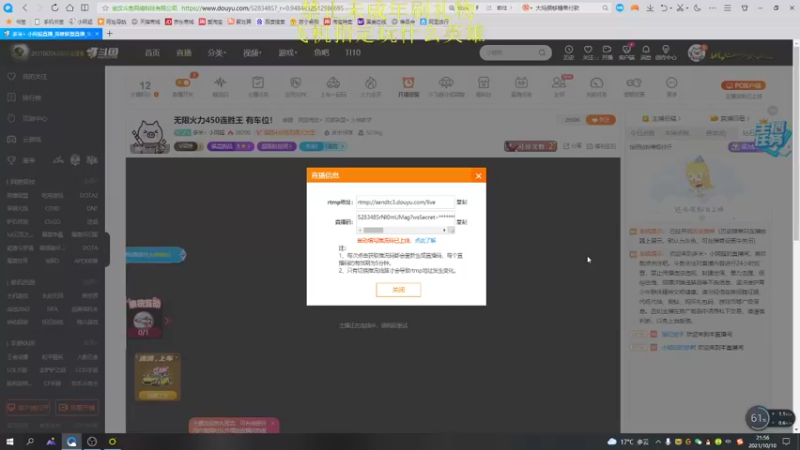
Task: Focus the rtmp address input field
Action: pyautogui.click(x=405, y=202)
